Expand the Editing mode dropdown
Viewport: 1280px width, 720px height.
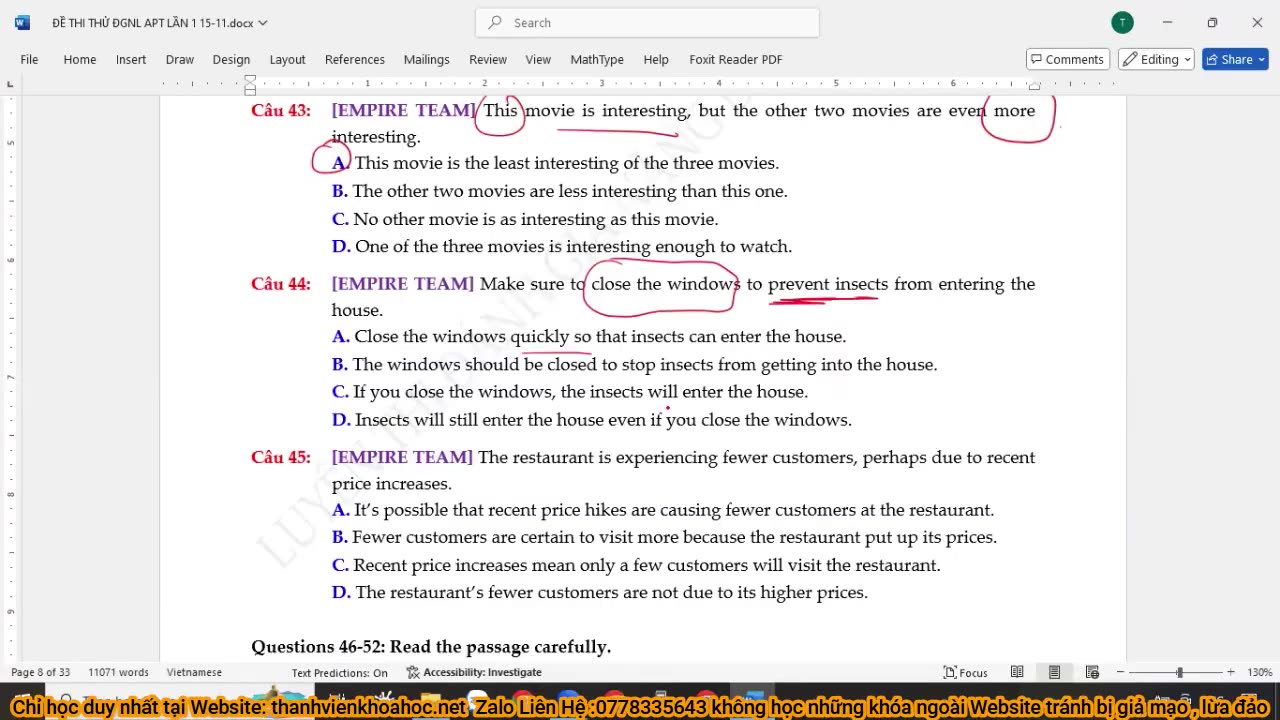[1157, 59]
